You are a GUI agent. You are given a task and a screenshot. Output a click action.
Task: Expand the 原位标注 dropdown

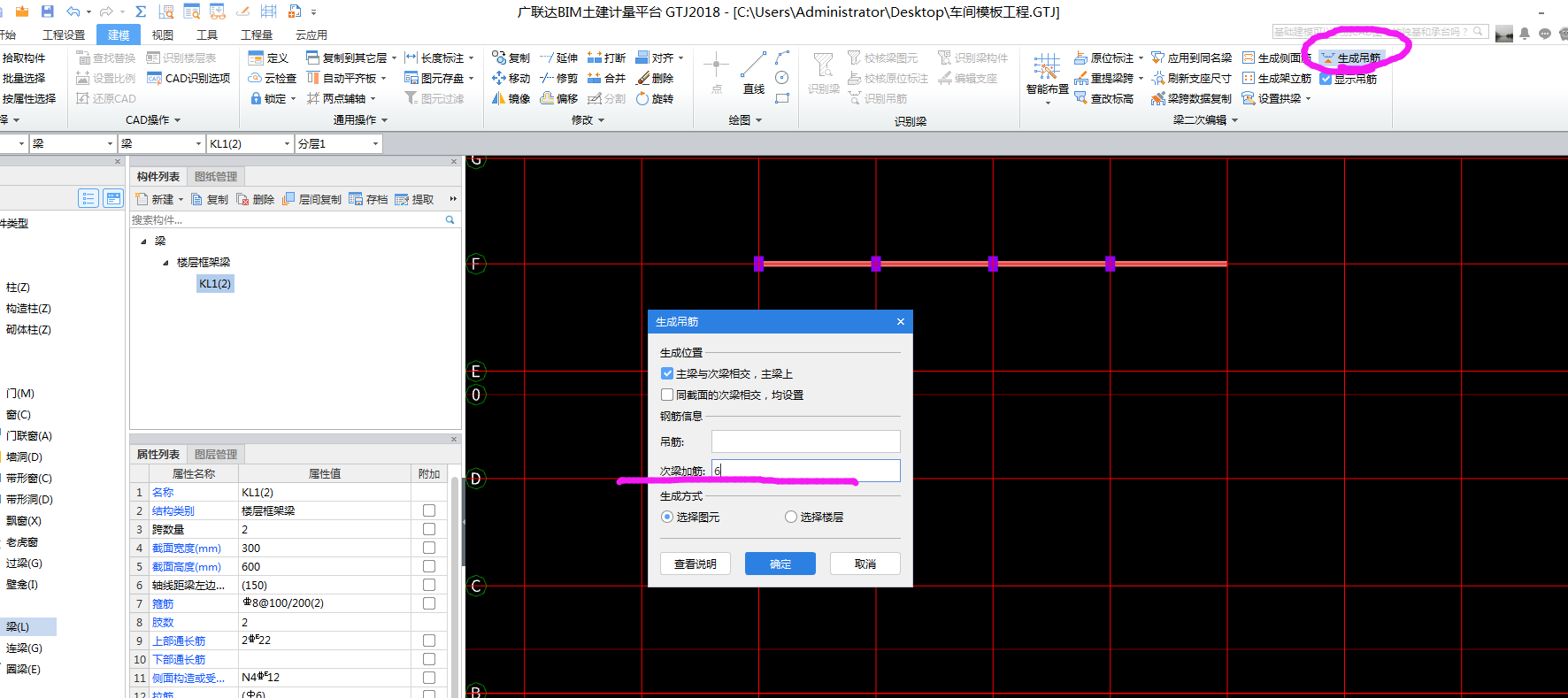coord(1141,58)
